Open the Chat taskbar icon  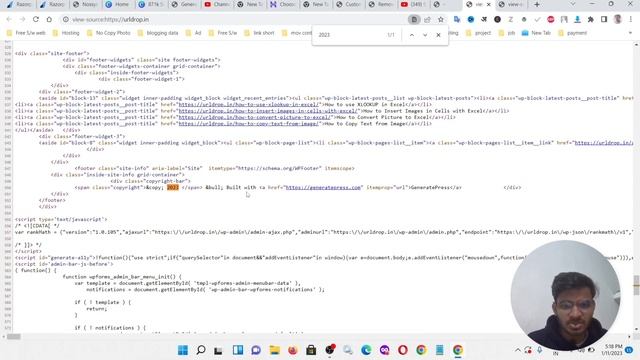256,350
